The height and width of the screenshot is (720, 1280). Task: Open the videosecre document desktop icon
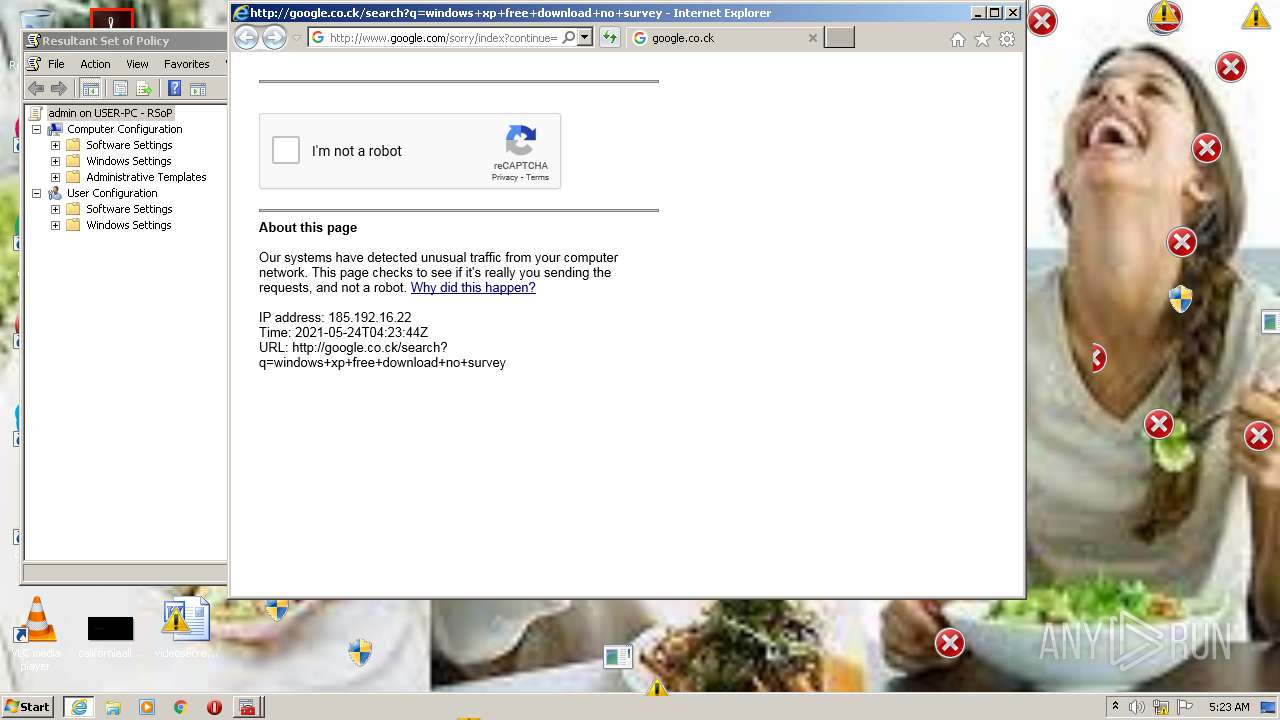pos(186,628)
